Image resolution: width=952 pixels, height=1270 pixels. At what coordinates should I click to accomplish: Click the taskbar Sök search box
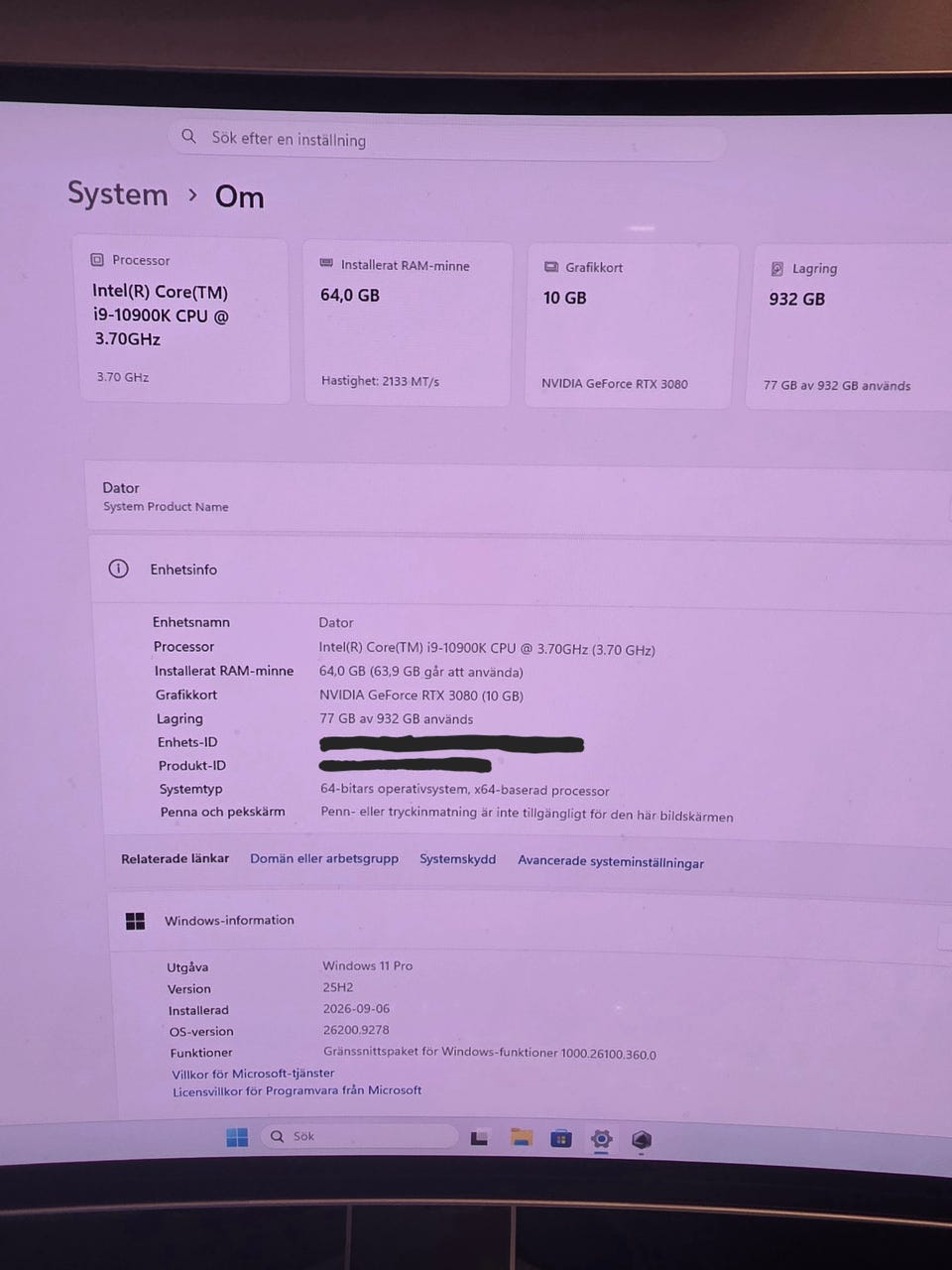358,1136
